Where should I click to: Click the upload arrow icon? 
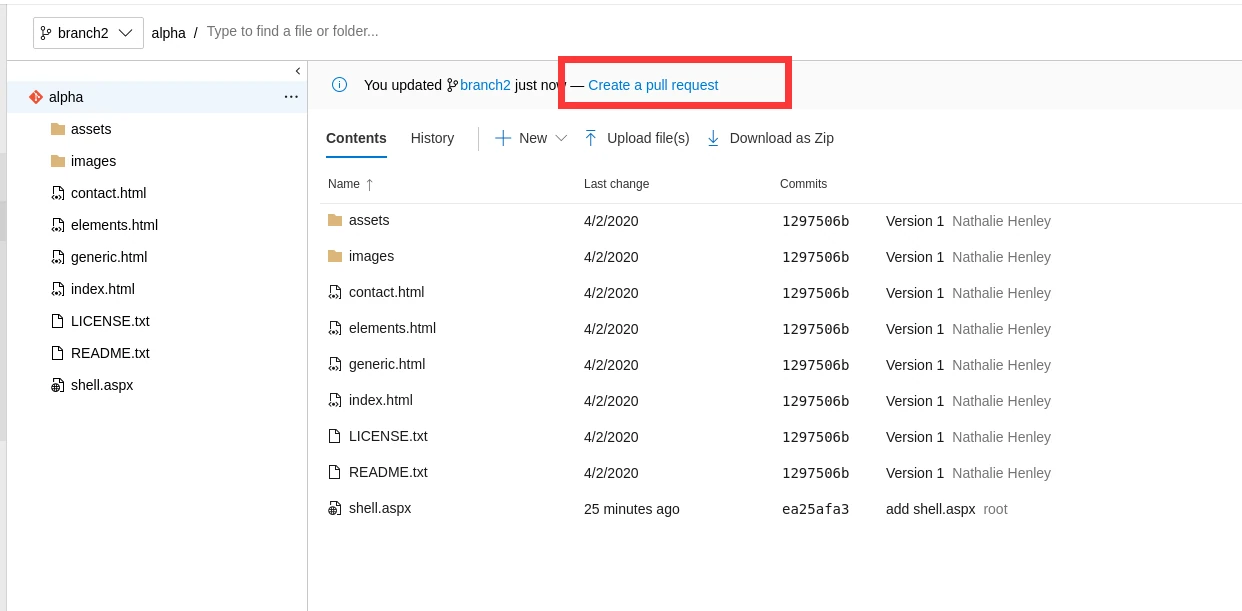[591, 138]
